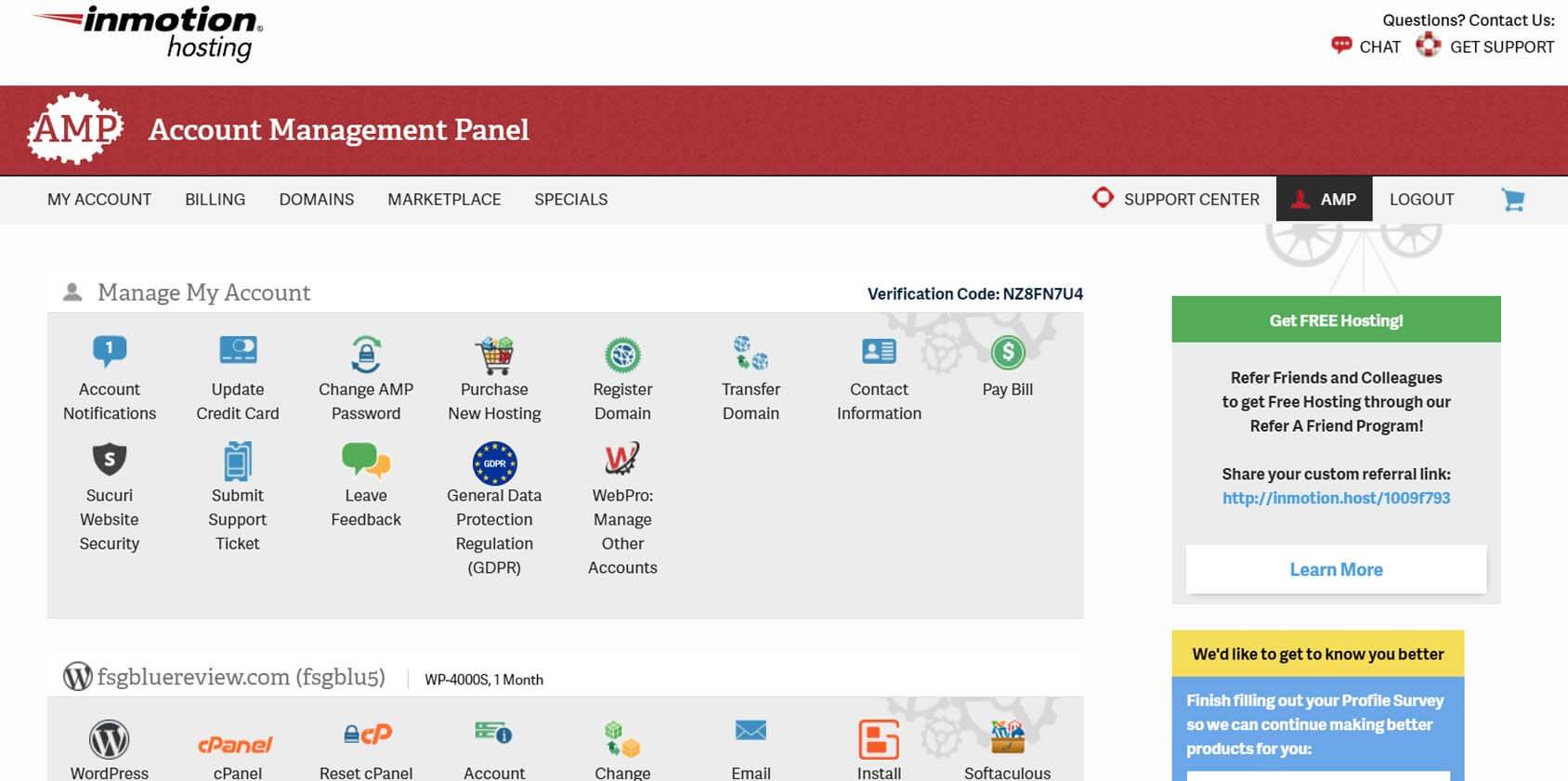Open GDPR General Data Protection icon
The width and height of the screenshot is (1568, 781).
pos(494,462)
